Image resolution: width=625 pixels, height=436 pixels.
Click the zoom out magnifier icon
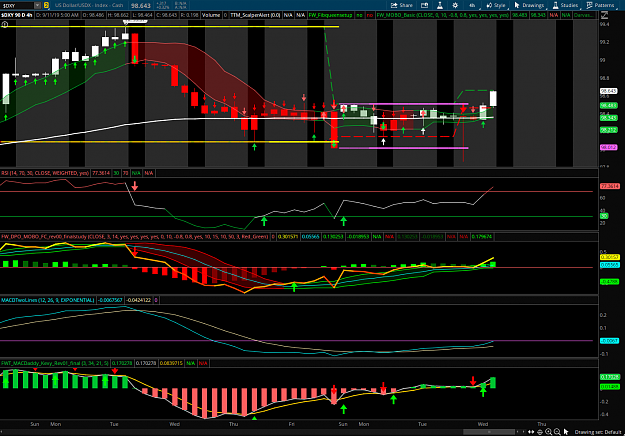click(557, 432)
